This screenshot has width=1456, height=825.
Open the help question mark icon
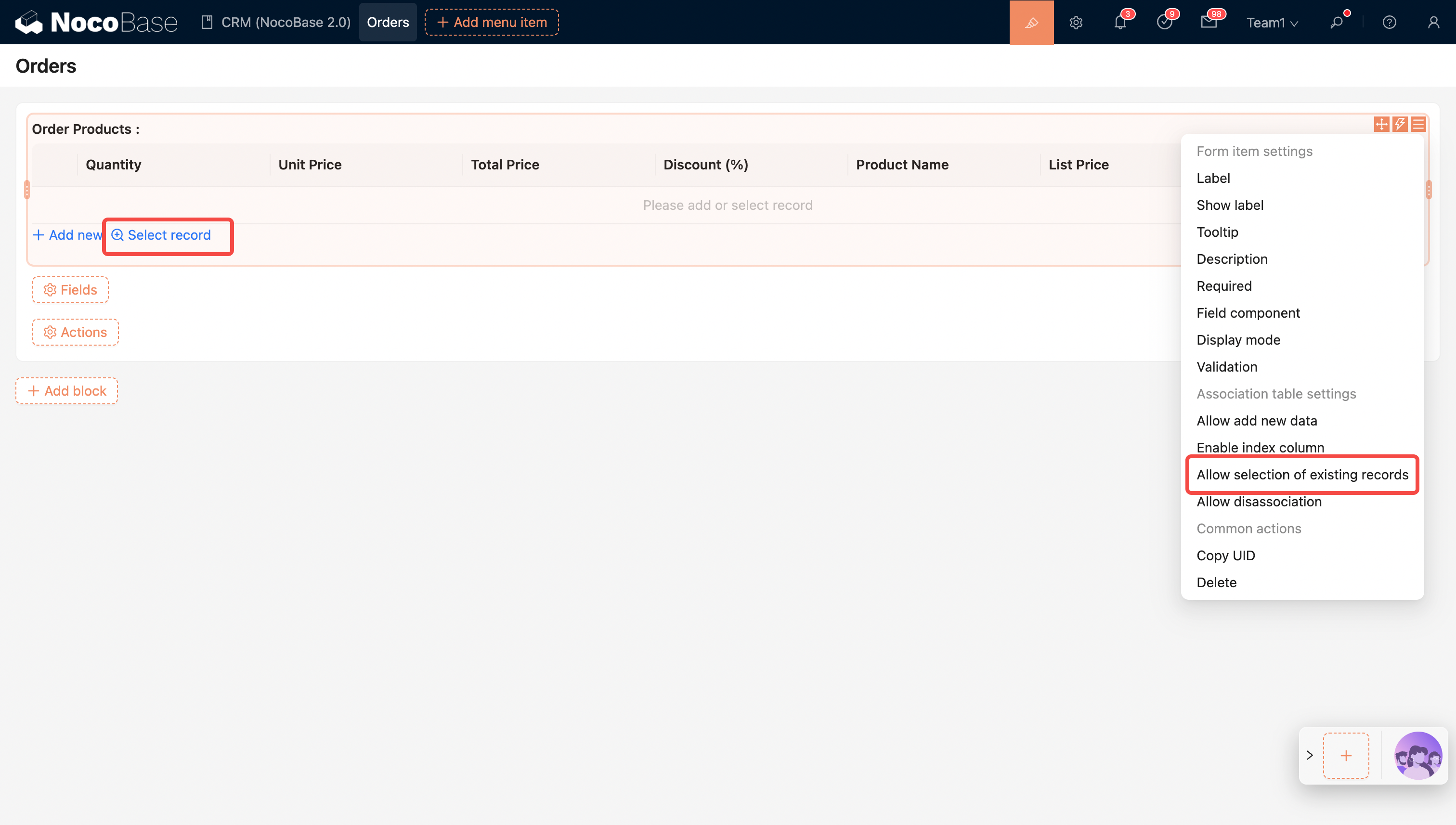1389,22
